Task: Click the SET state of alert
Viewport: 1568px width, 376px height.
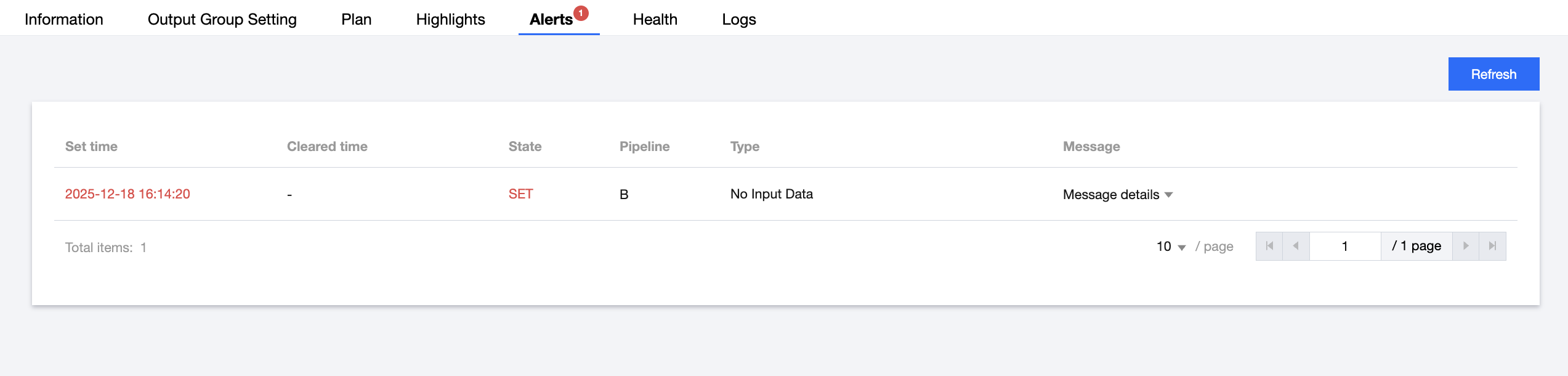Action: pos(520,194)
